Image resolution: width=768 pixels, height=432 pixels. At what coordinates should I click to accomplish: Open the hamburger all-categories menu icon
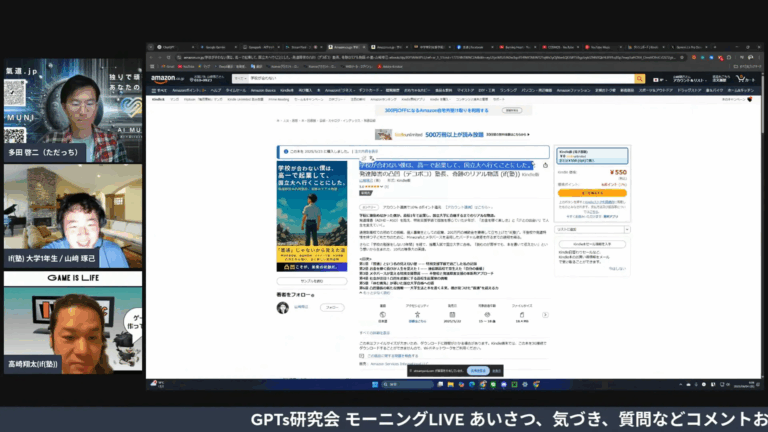tap(154, 91)
